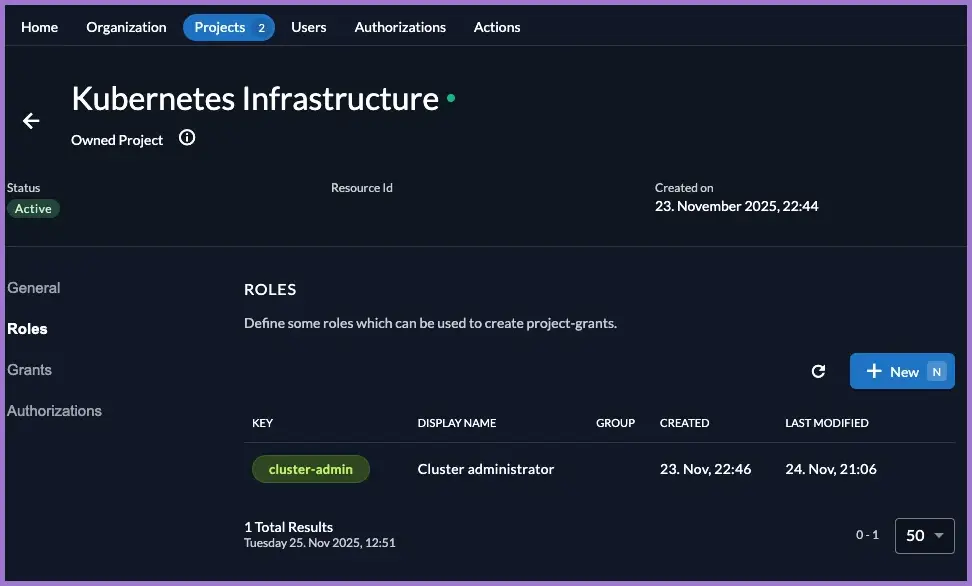Switch to the Users tab
Viewport: 972px width, 586px height.
308,27
